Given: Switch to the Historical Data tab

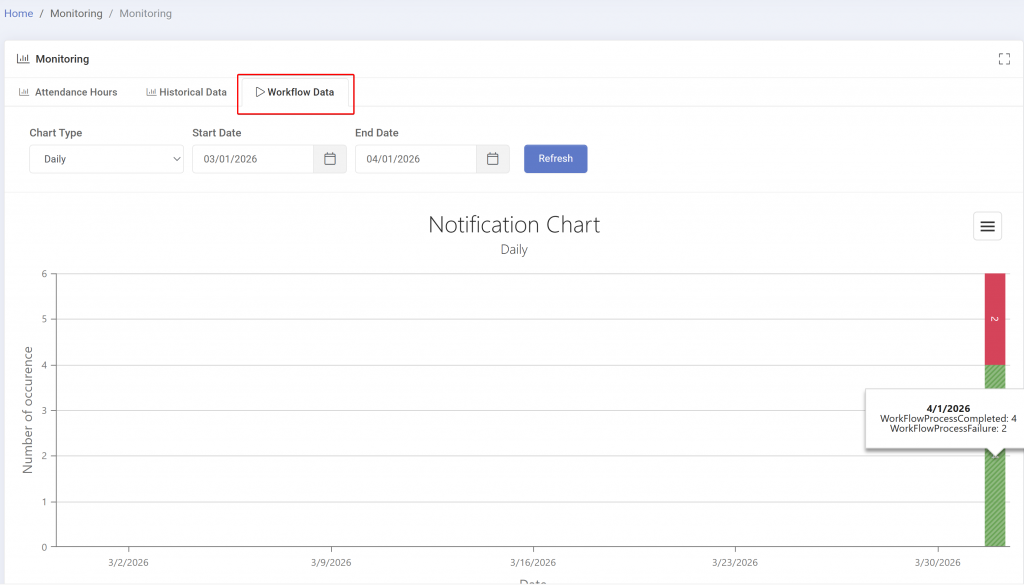Looking at the screenshot, I should (186, 92).
